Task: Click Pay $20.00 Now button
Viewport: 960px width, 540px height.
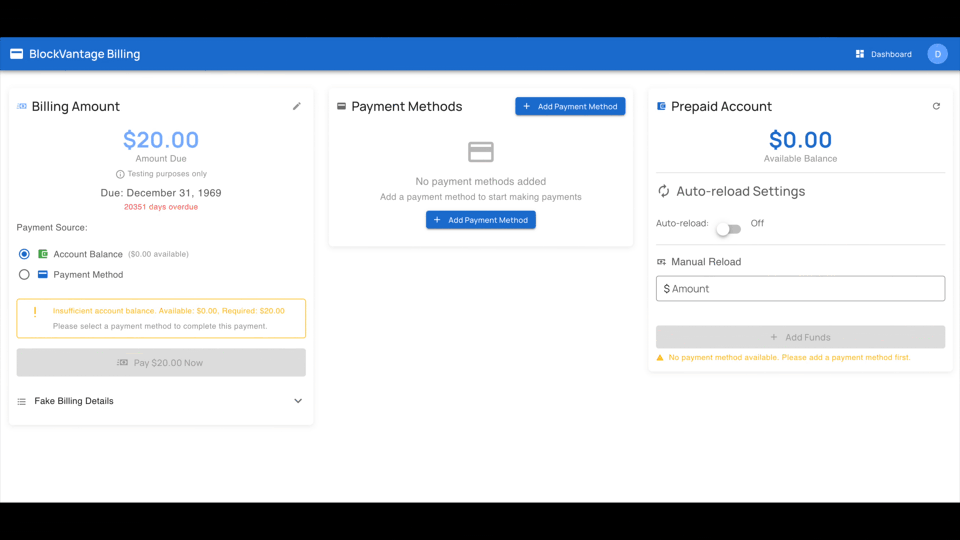Action: pyautogui.click(x=161, y=362)
